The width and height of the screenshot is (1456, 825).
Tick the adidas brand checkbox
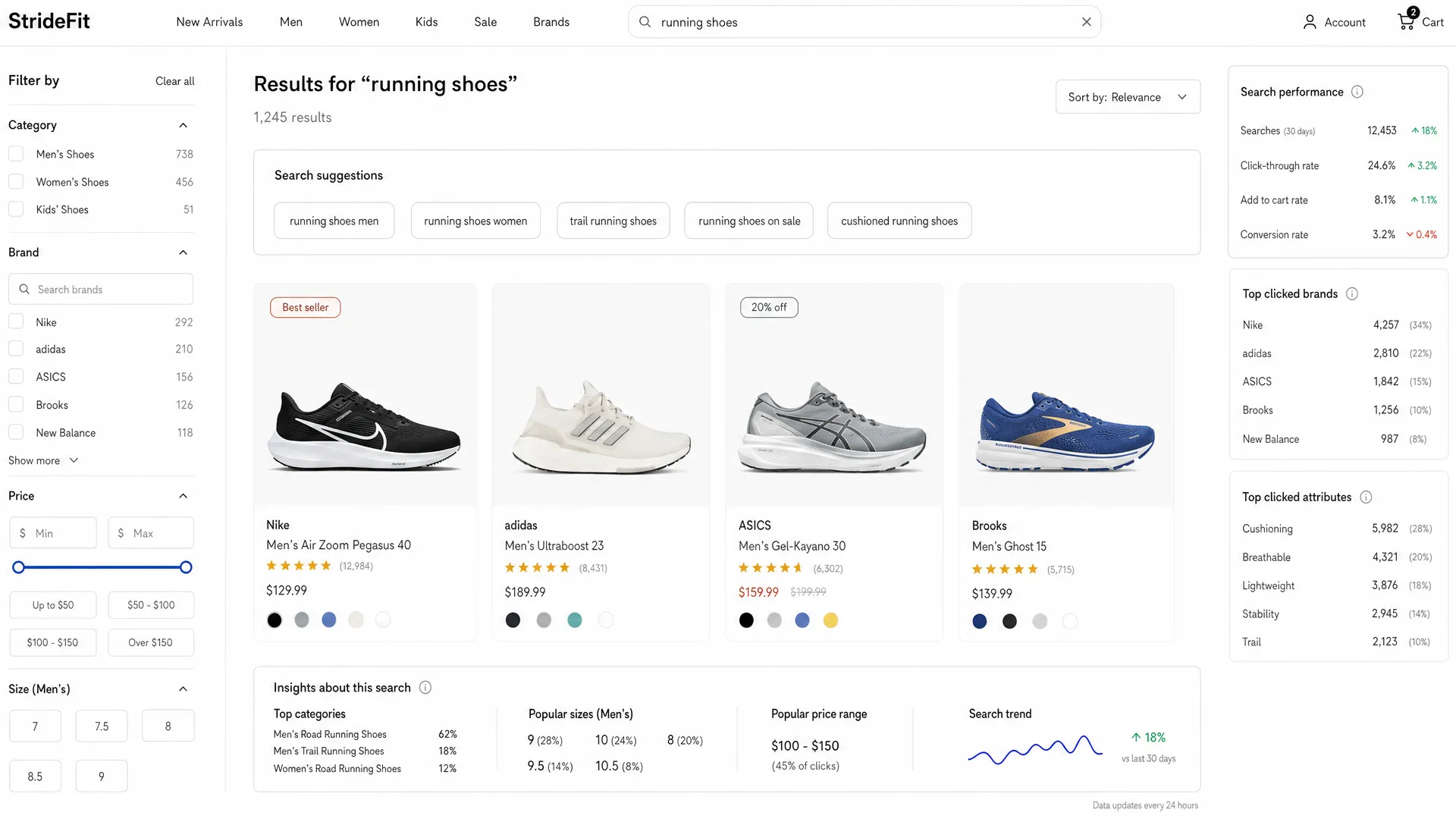[x=16, y=349]
